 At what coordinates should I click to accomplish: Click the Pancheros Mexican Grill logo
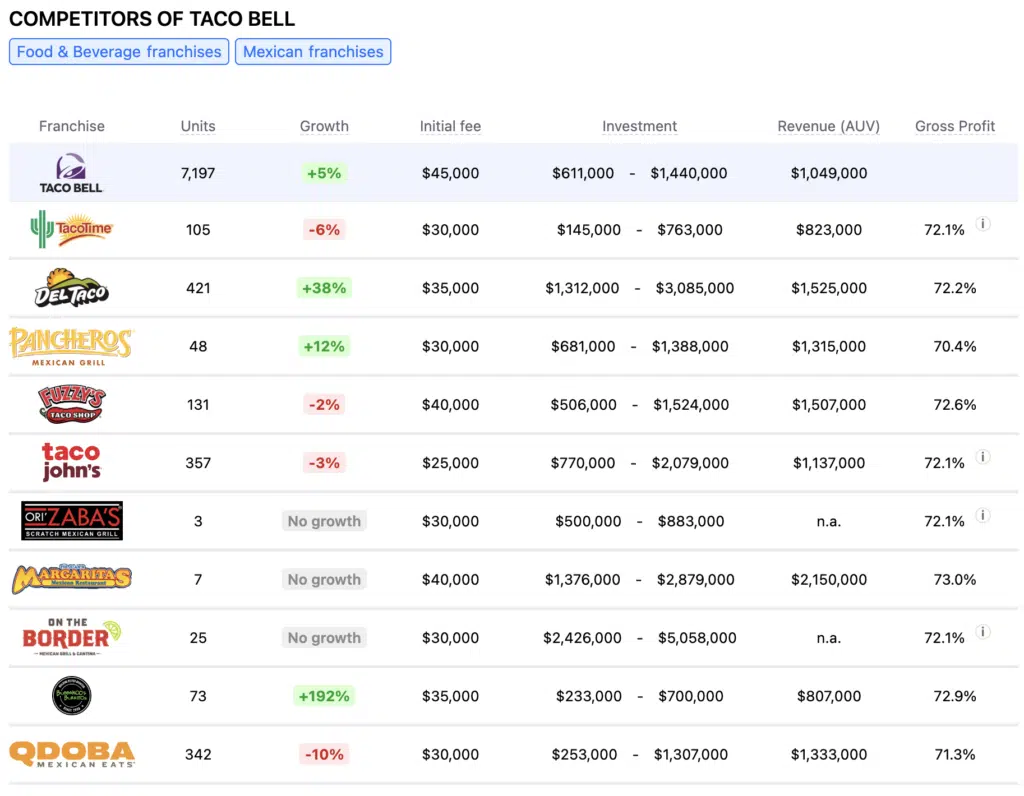[71, 346]
